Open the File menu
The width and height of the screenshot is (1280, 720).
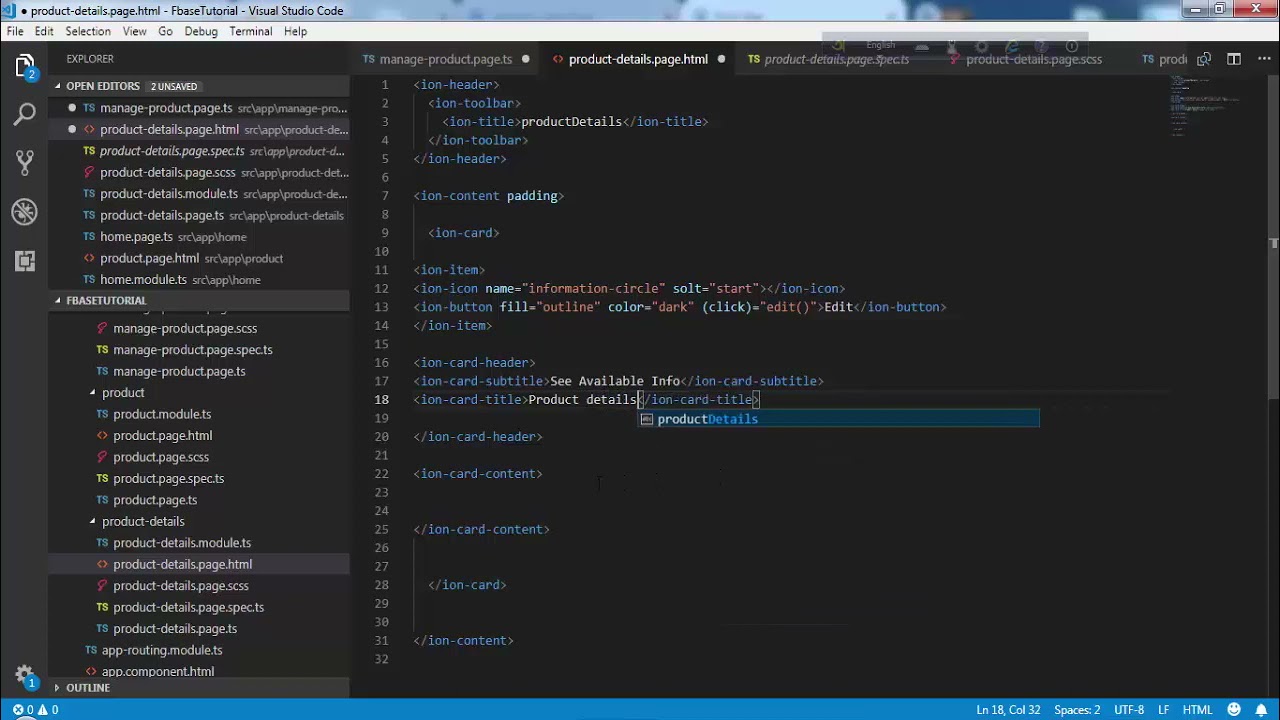coord(15,31)
